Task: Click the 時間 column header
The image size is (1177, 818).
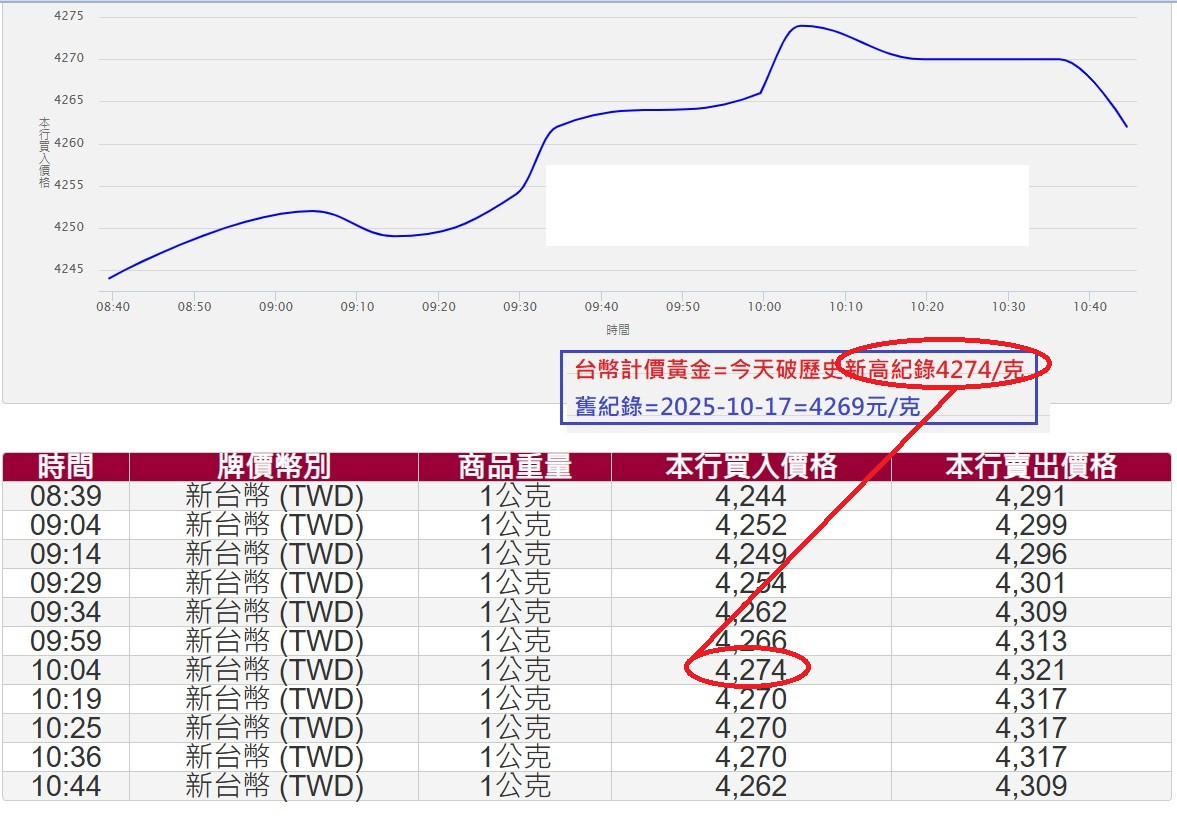Action: click(64, 465)
